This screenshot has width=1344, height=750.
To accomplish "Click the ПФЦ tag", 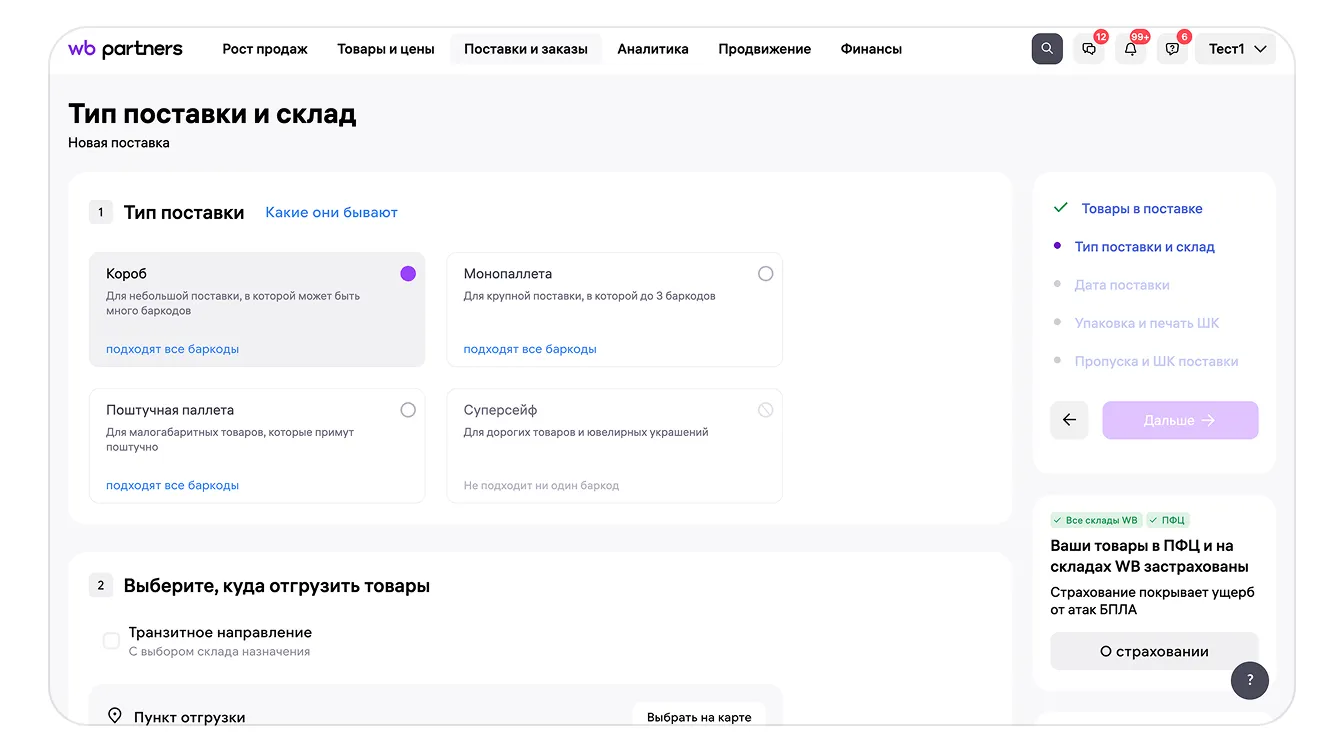I will pos(1168,520).
